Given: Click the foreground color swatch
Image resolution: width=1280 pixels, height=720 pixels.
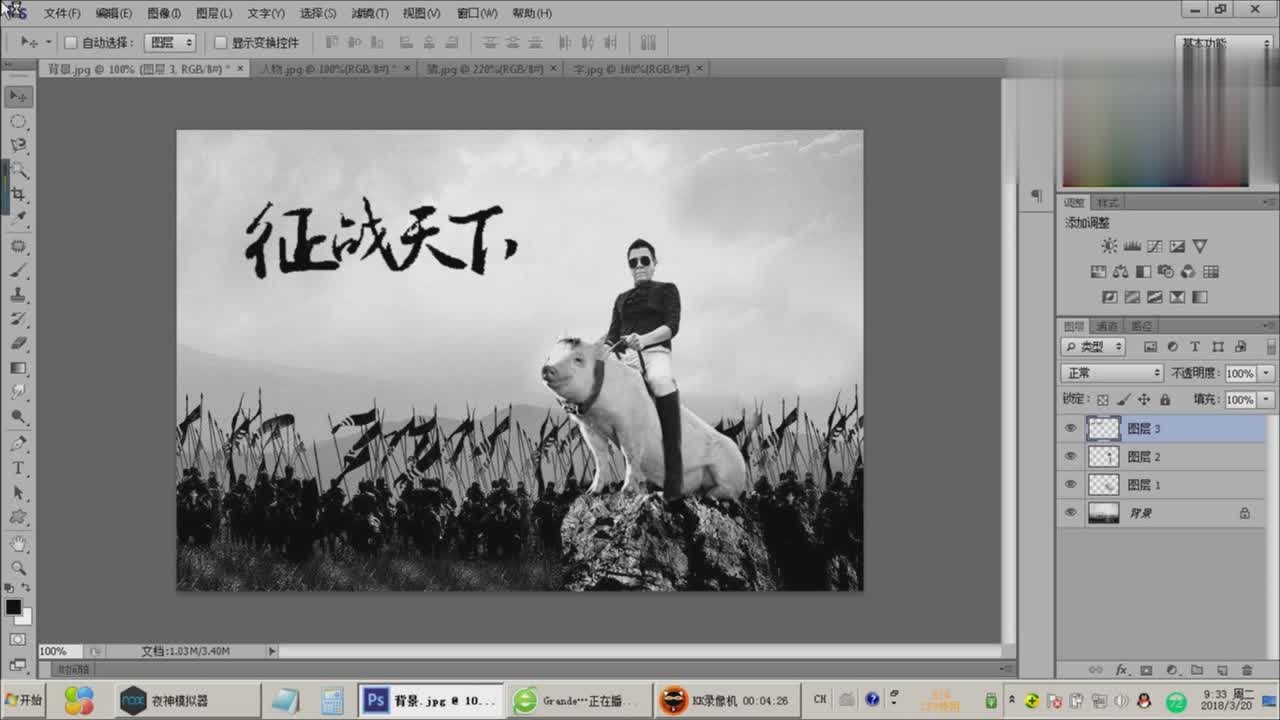Looking at the screenshot, I should pyautogui.click(x=13, y=607).
